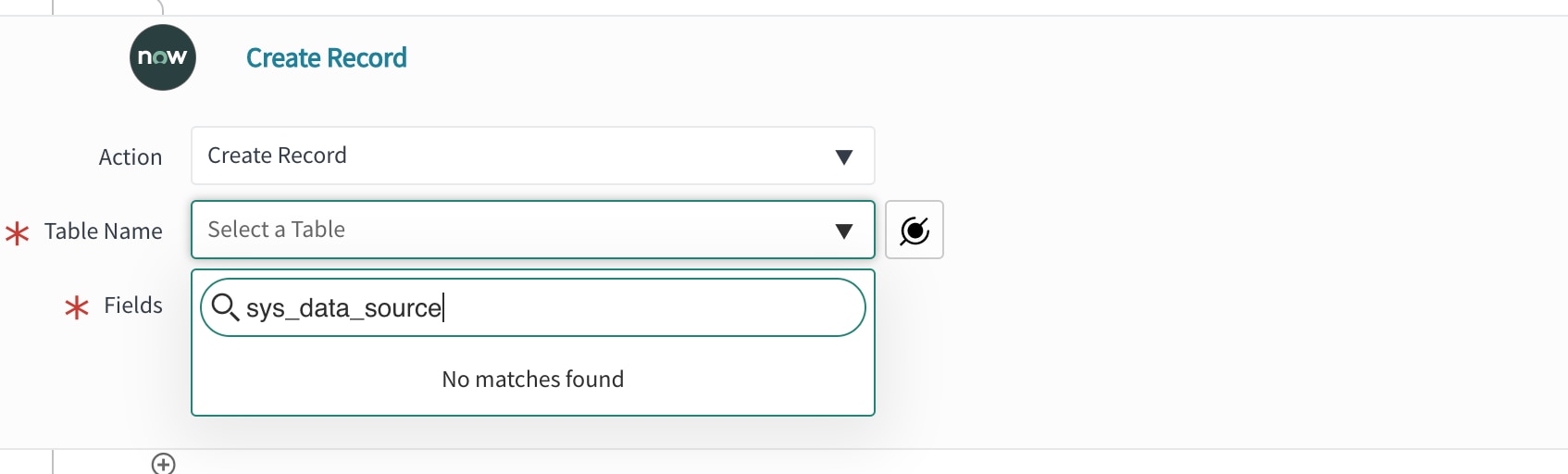Open the data pill picker button
The width and height of the screenshot is (1568, 474).
(x=914, y=230)
